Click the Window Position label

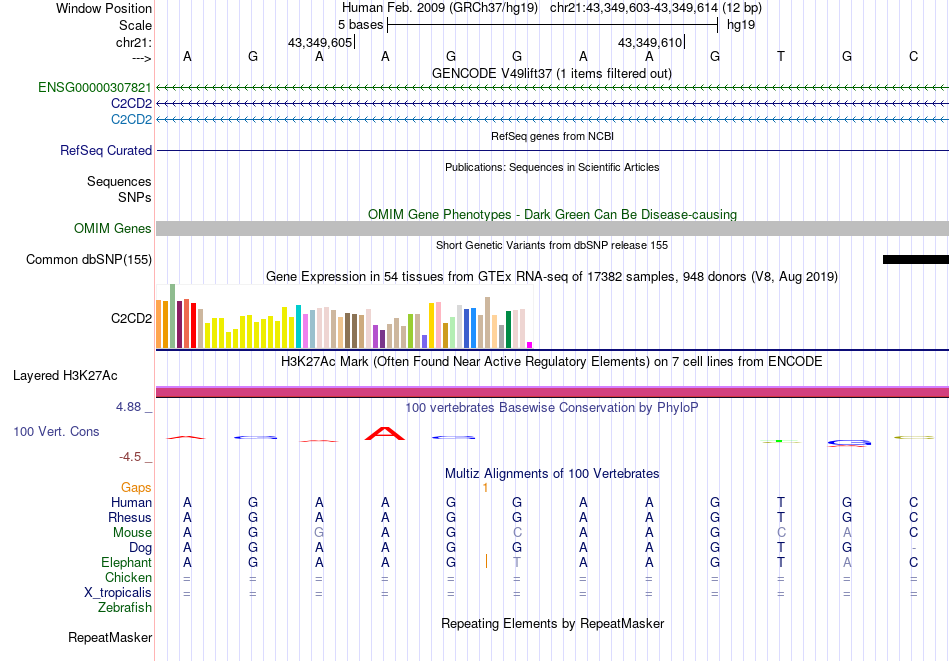104,8
